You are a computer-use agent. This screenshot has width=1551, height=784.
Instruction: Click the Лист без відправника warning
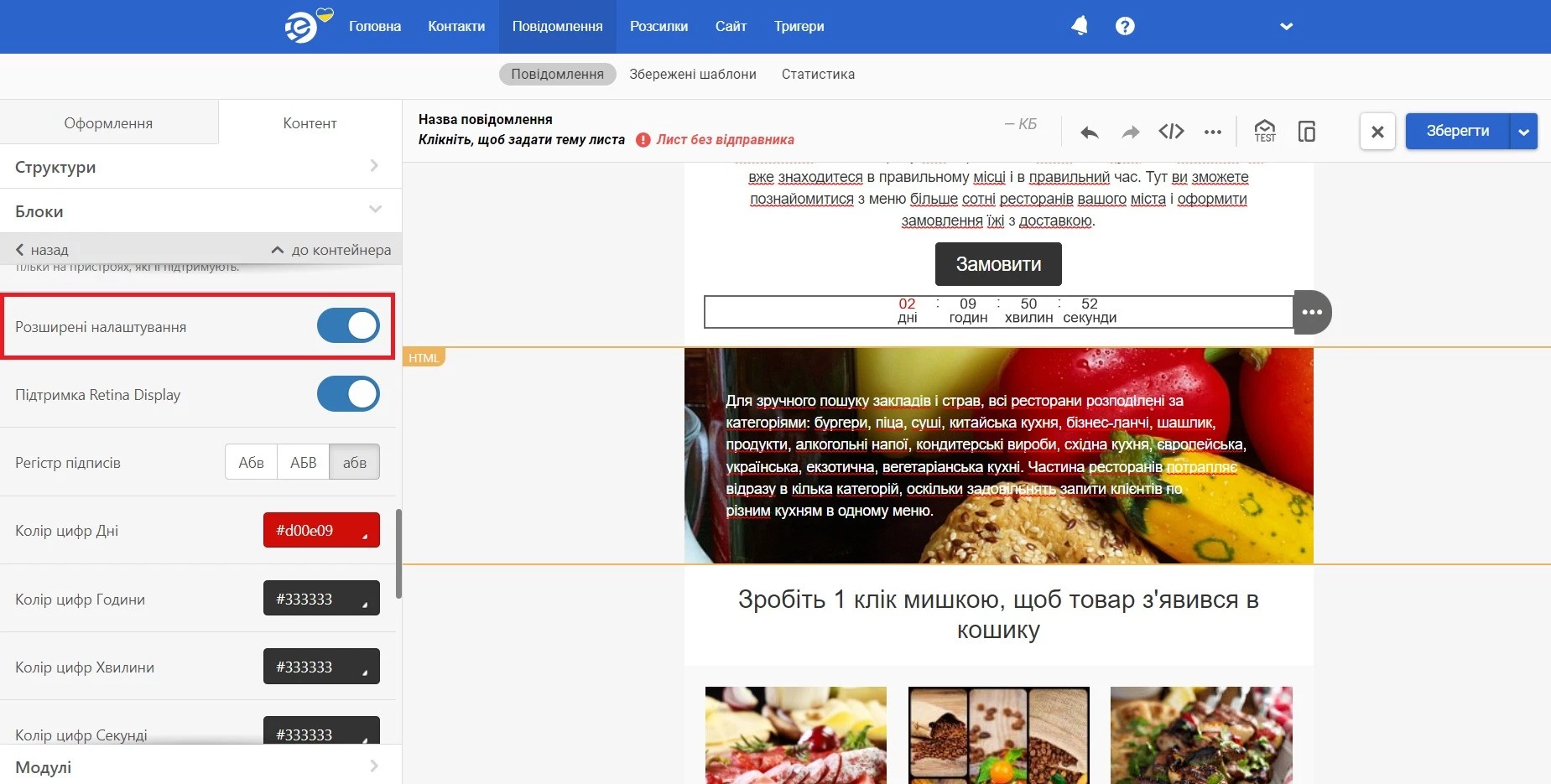click(x=725, y=140)
